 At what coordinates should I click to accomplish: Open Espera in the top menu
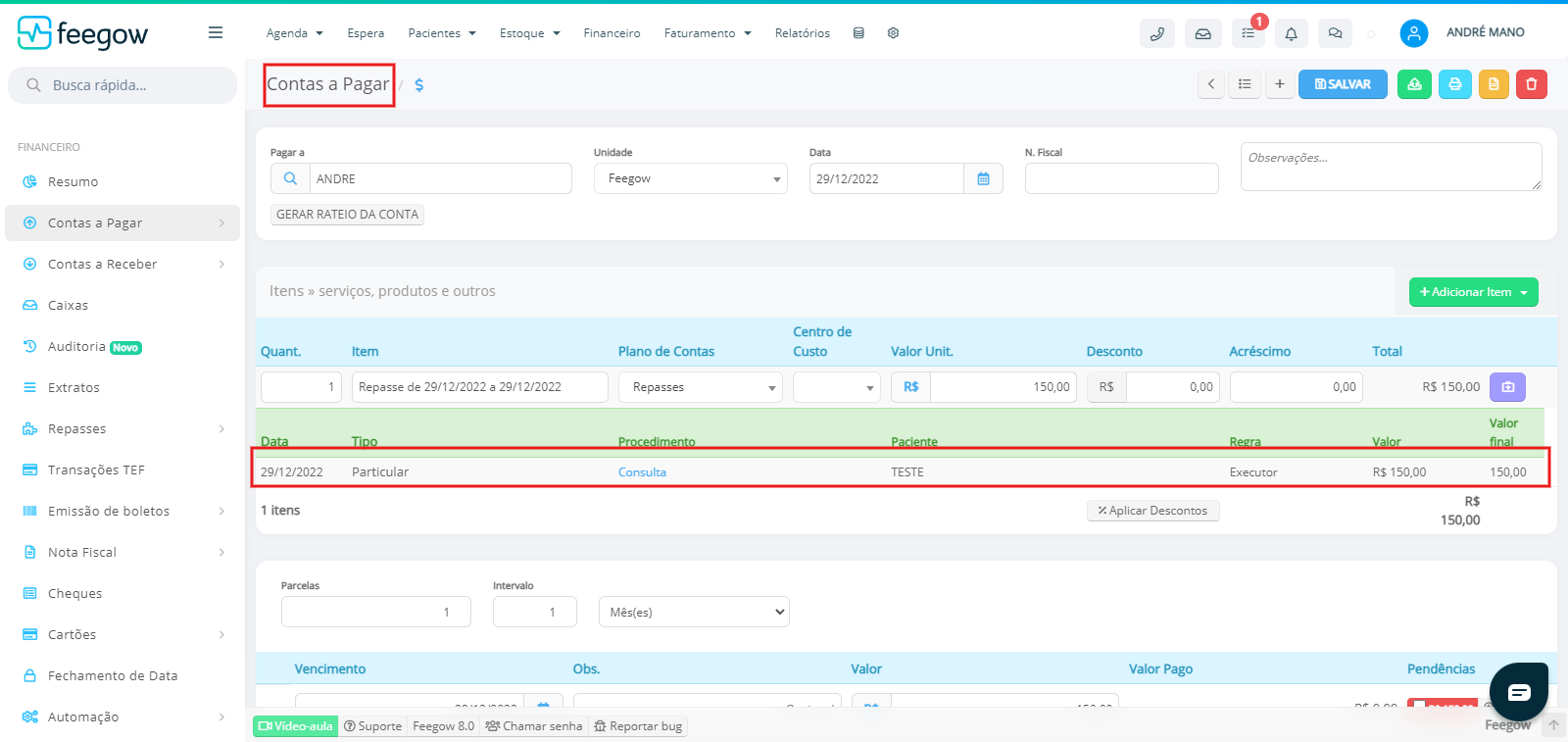click(366, 33)
